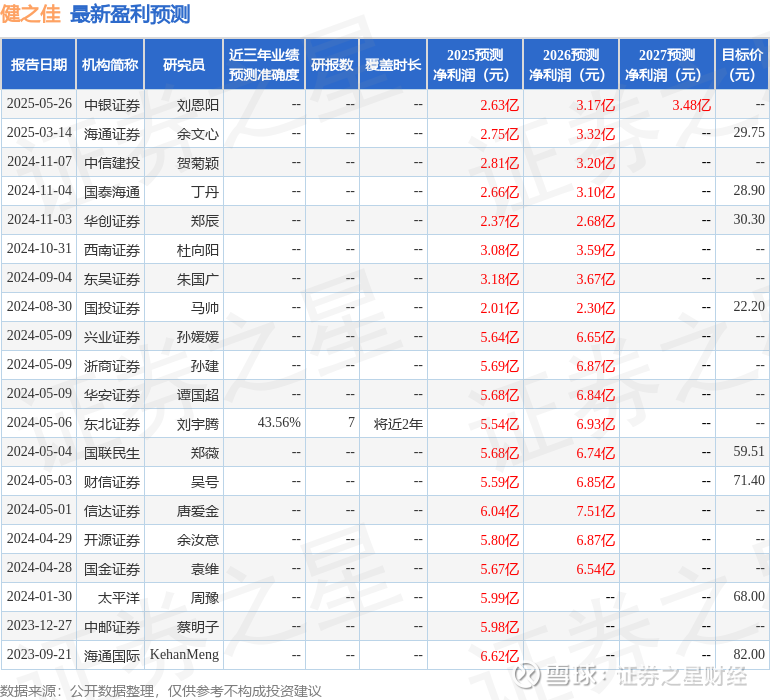Select the 信达证券 cell

(112, 511)
